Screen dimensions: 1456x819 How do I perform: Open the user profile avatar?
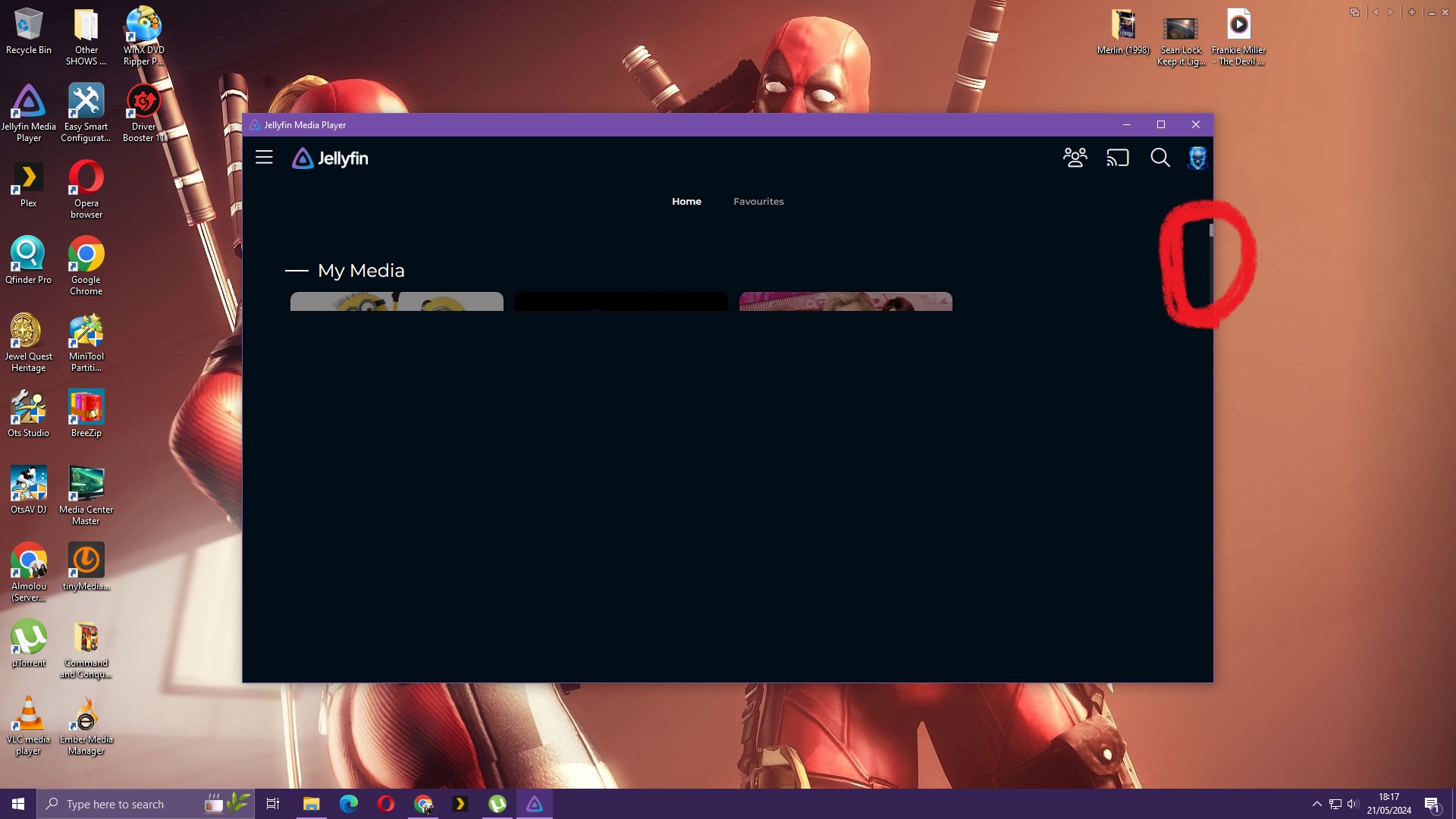pos(1197,158)
